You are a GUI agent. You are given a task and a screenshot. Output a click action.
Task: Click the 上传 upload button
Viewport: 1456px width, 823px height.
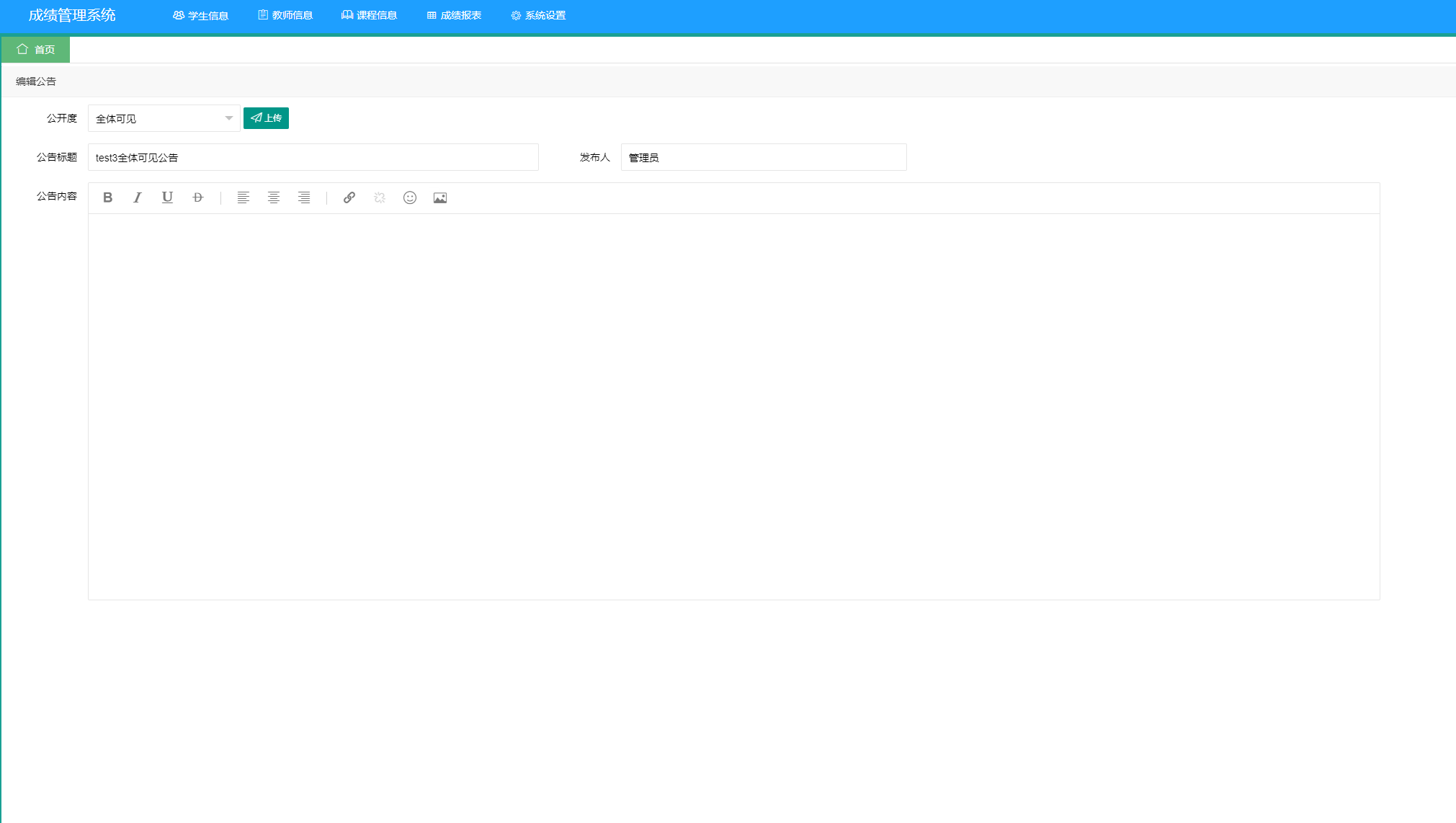pyautogui.click(x=266, y=118)
